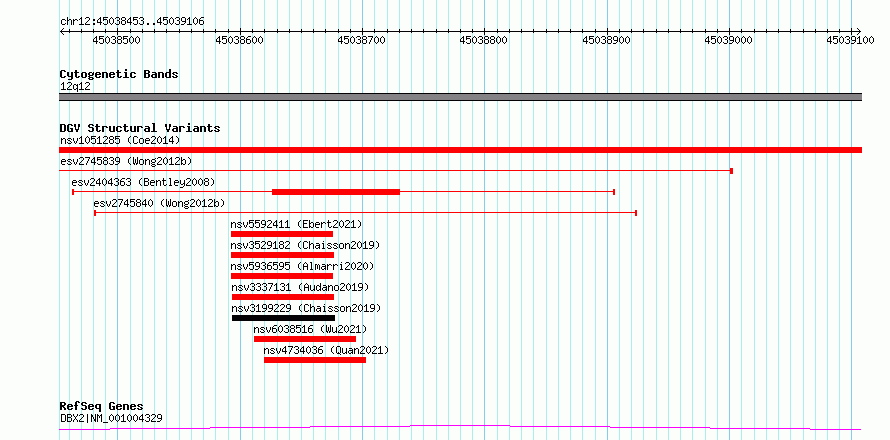Click the right arrow of the ruler
Image resolution: width=890 pixels, height=440 pixels.
point(859,31)
